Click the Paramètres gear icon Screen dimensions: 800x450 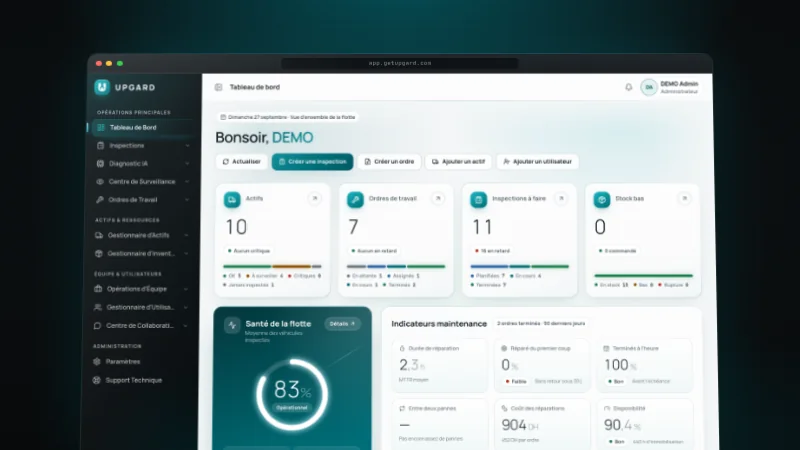[x=97, y=361]
